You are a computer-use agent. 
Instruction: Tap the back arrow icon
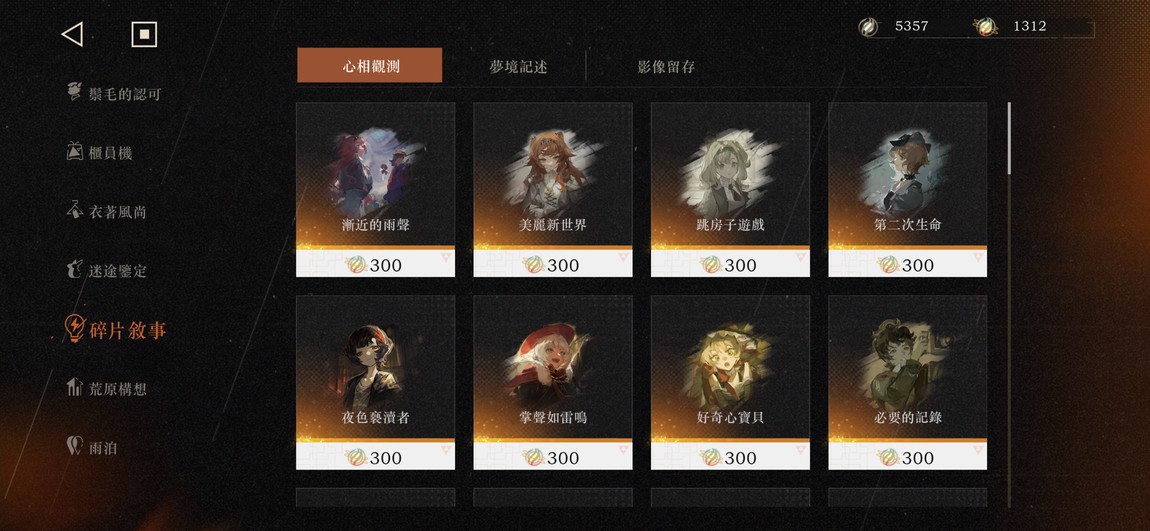[x=72, y=34]
